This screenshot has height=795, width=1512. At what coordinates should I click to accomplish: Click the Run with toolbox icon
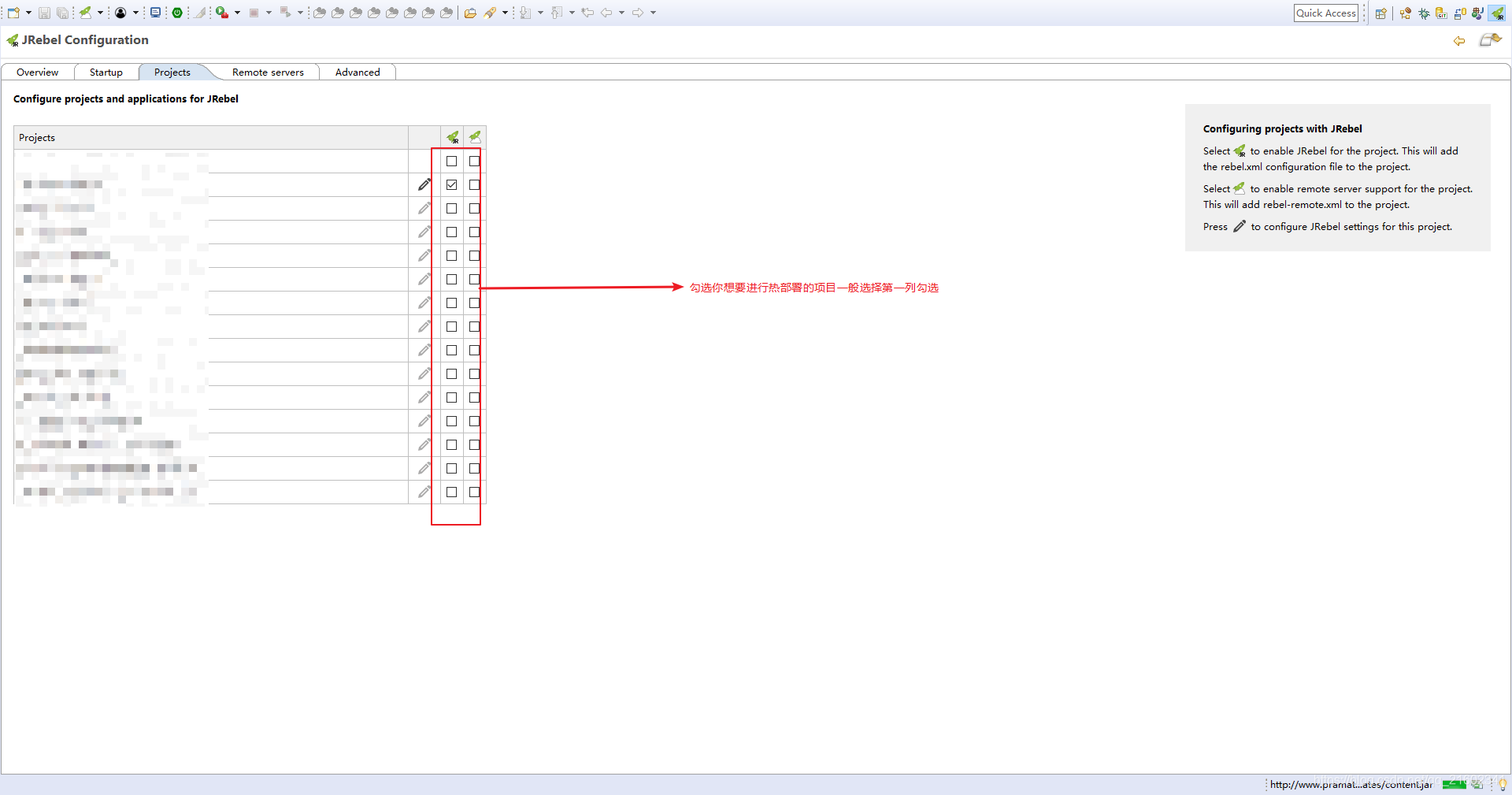click(x=222, y=13)
